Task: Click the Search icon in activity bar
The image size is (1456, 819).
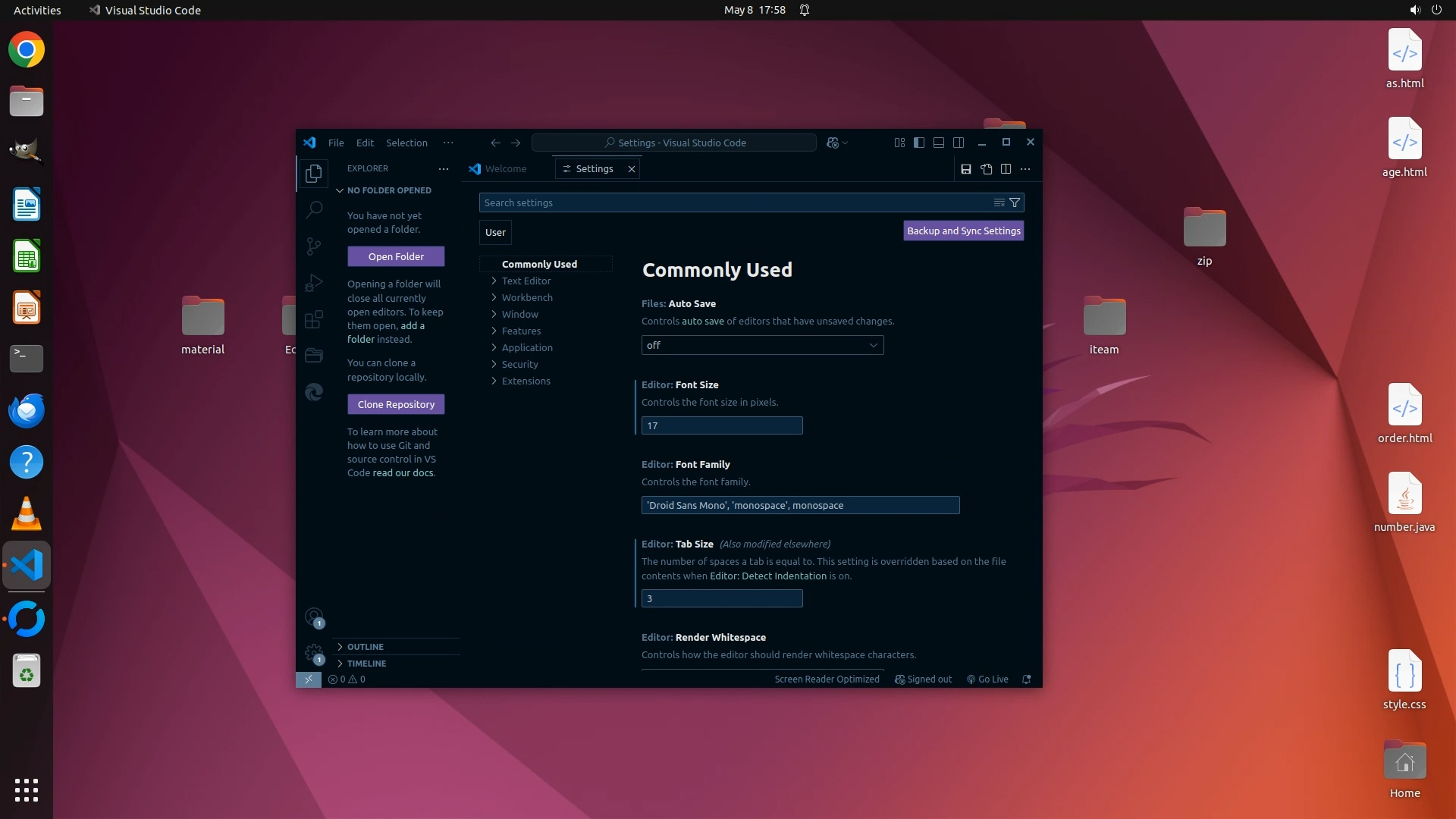Action: tap(313, 209)
